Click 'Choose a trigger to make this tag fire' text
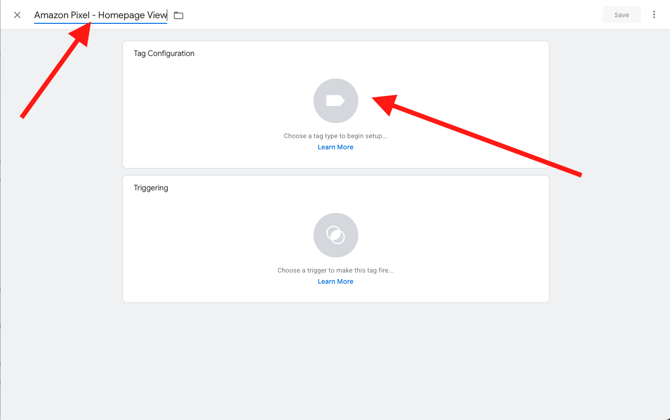The width and height of the screenshot is (670, 420). point(335,270)
